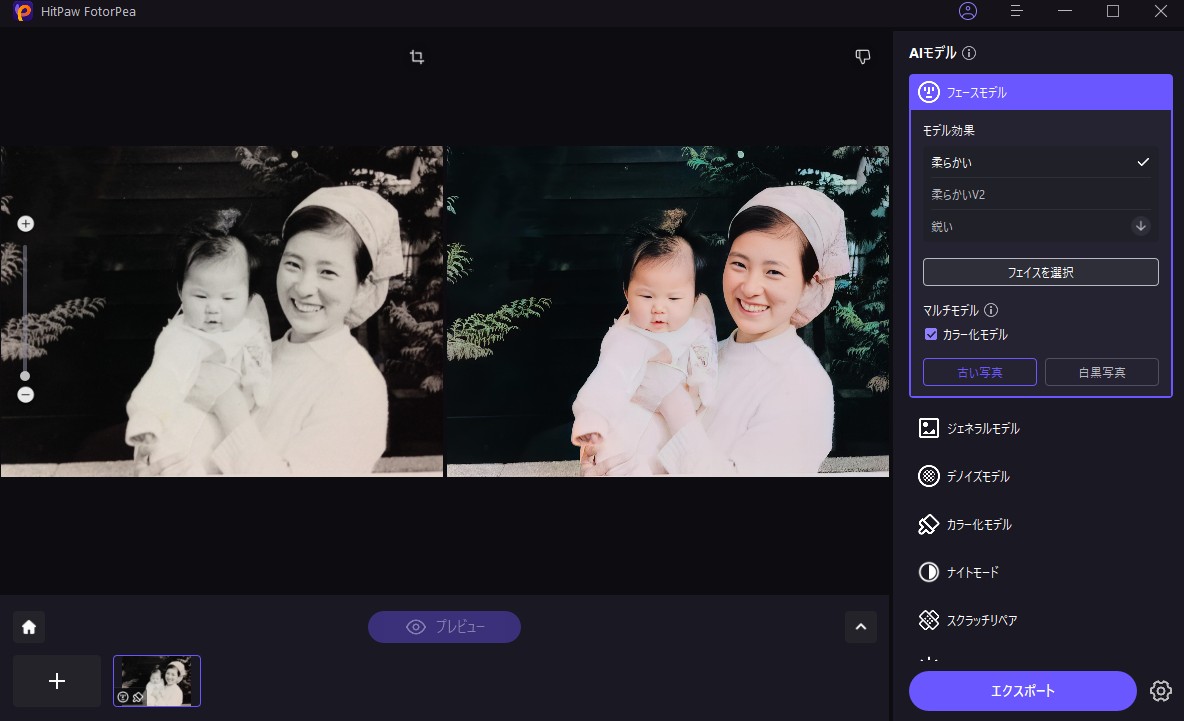Click the crop tool icon
This screenshot has height=721, width=1184.
click(x=417, y=57)
